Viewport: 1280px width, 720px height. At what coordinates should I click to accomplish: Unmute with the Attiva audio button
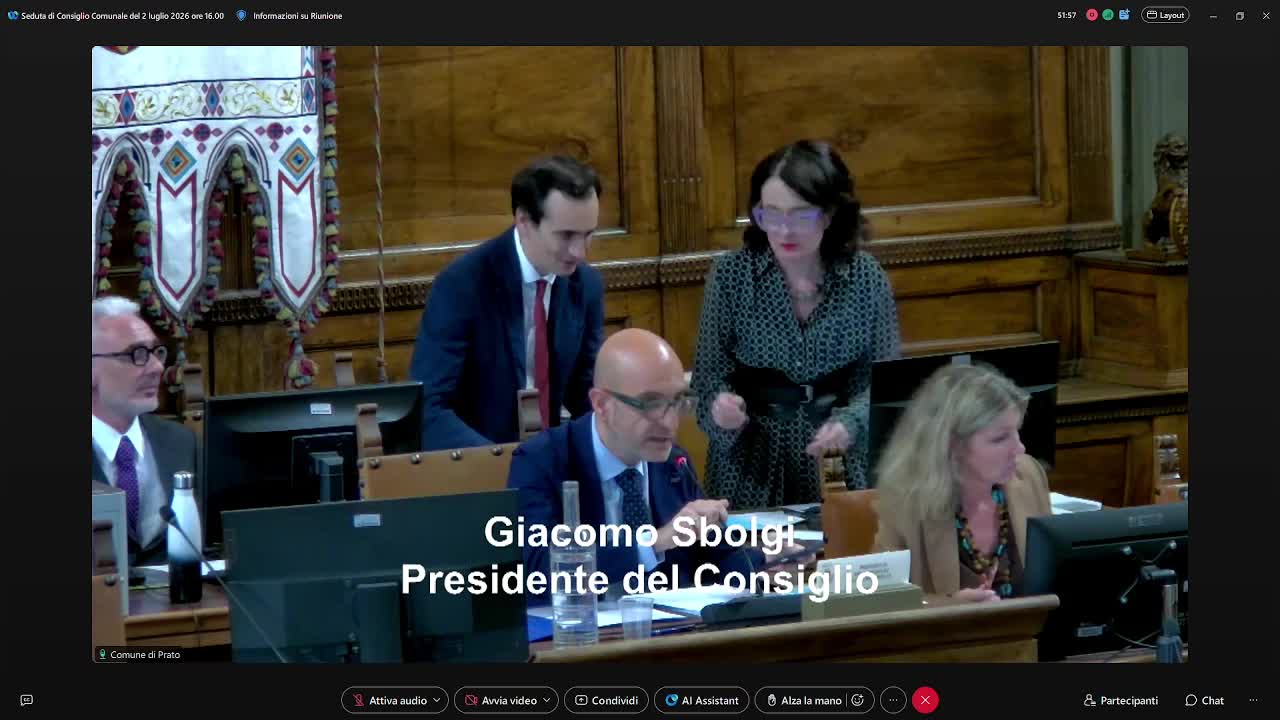pyautogui.click(x=390, y=700)
